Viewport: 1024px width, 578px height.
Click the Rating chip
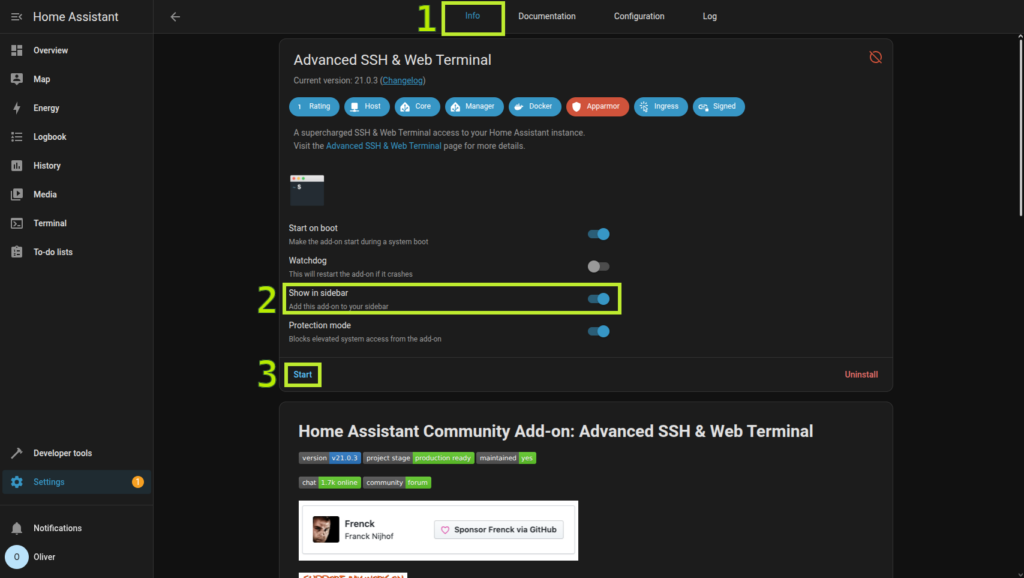coord(314,106)
